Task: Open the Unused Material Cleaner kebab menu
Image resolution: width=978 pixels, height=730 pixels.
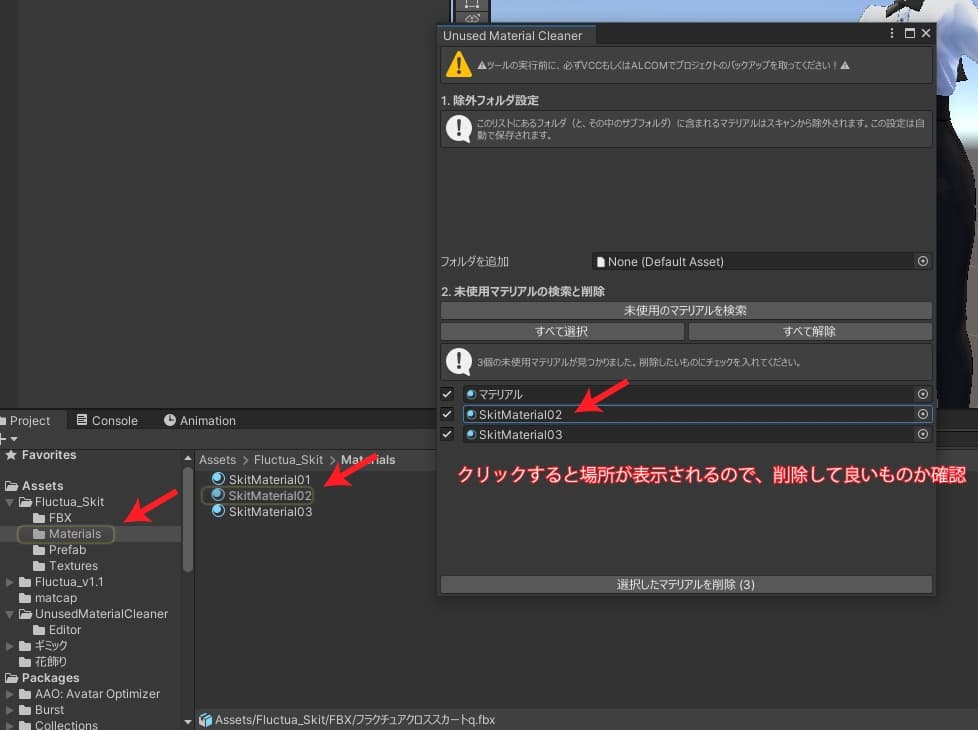Action: tap(892, 34)
